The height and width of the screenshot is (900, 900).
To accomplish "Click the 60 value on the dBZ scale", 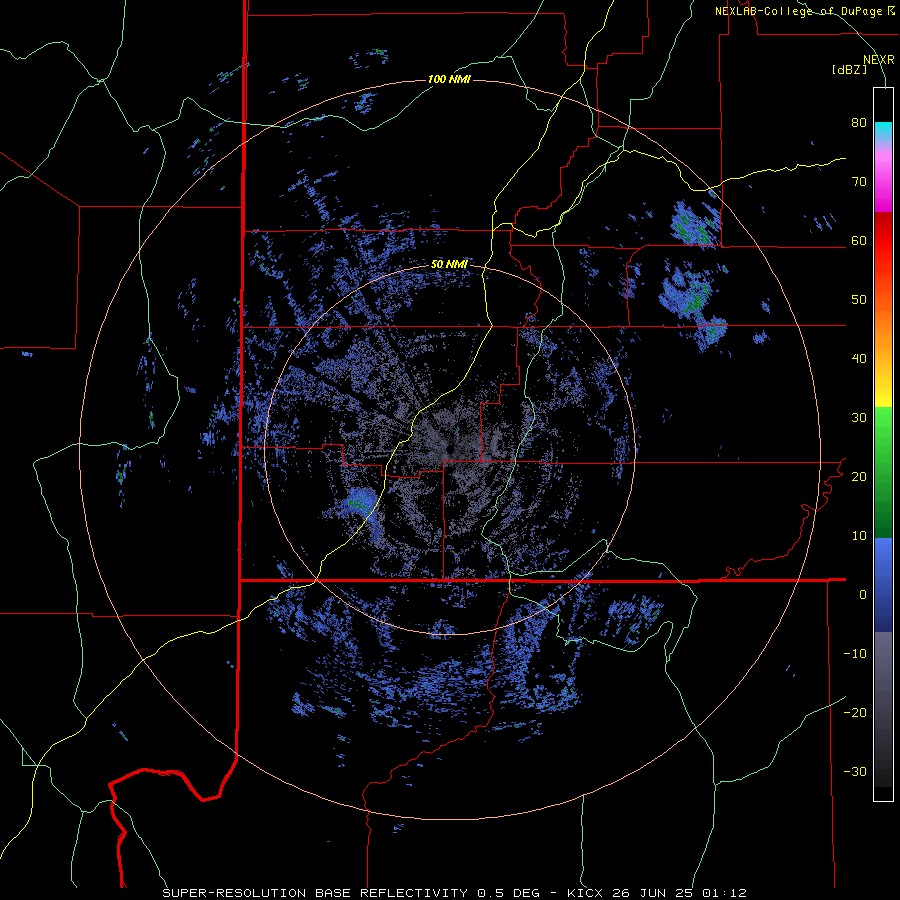I will [x=859, y=240].
